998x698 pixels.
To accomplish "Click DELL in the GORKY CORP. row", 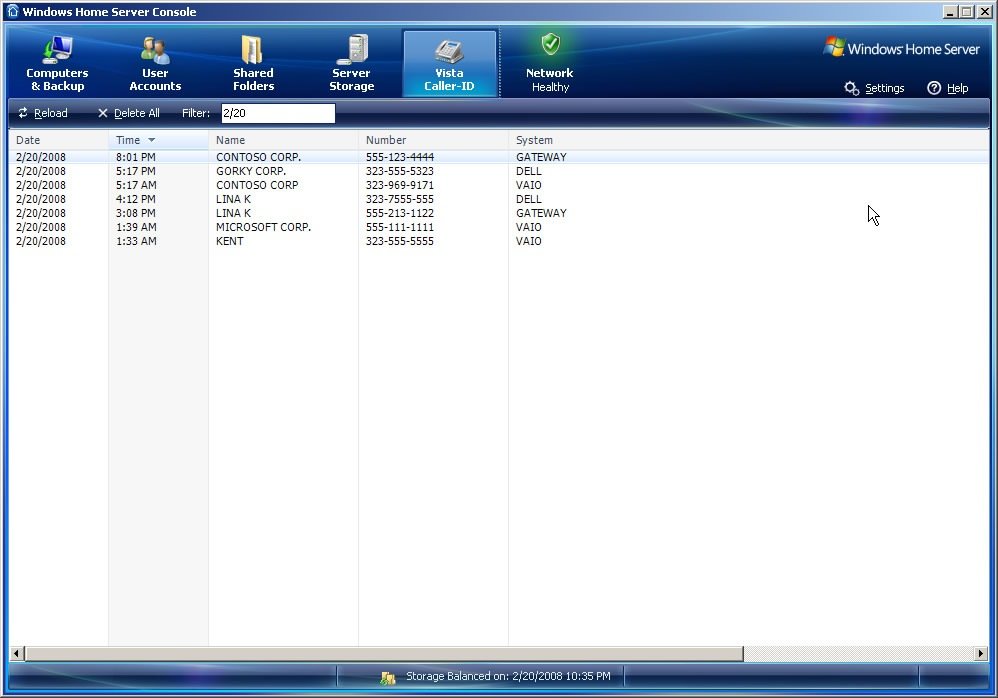I will [529, 171].
